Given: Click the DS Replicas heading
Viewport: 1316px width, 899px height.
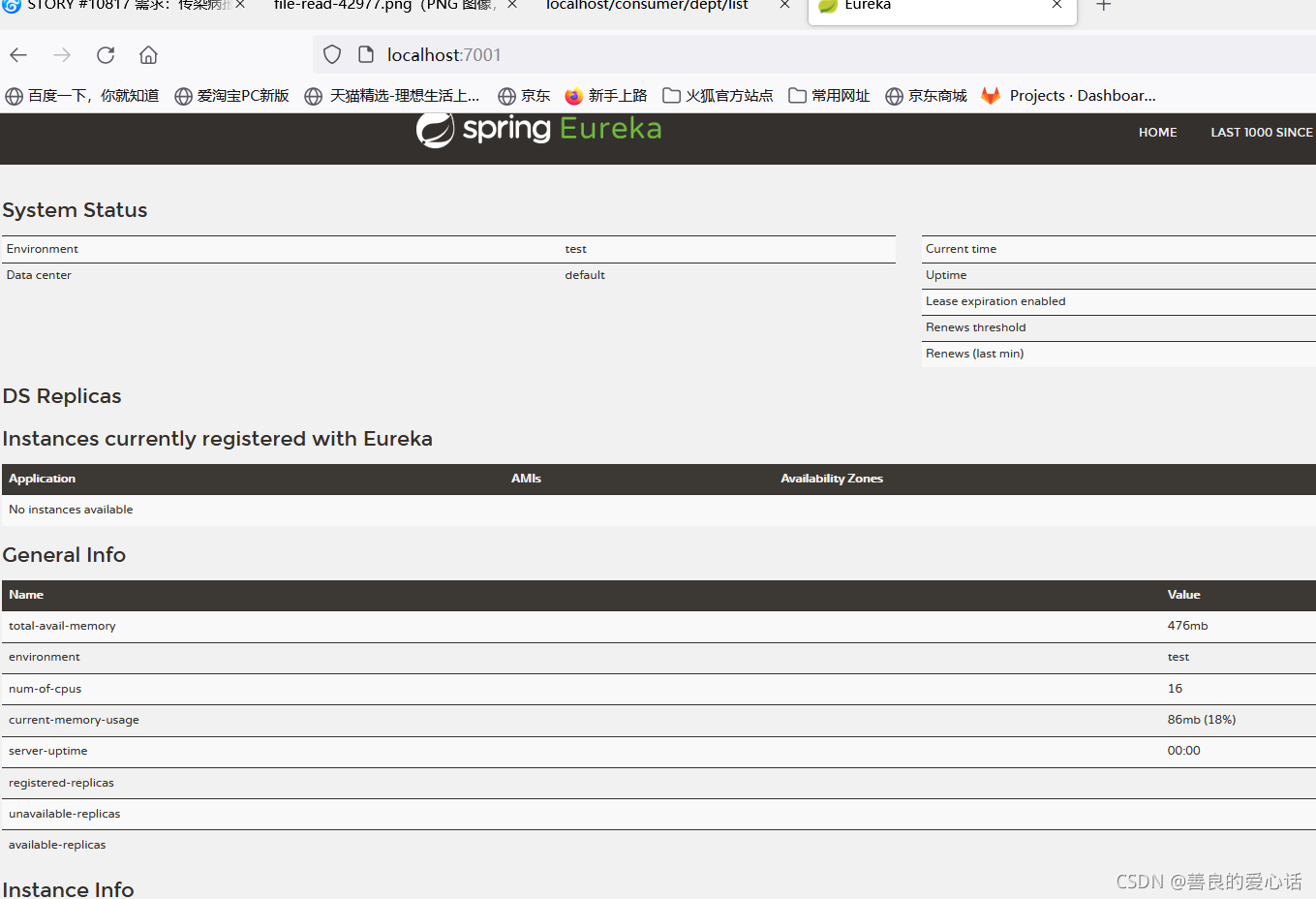Looking at the screenshot, I should [x=62, y=396].
